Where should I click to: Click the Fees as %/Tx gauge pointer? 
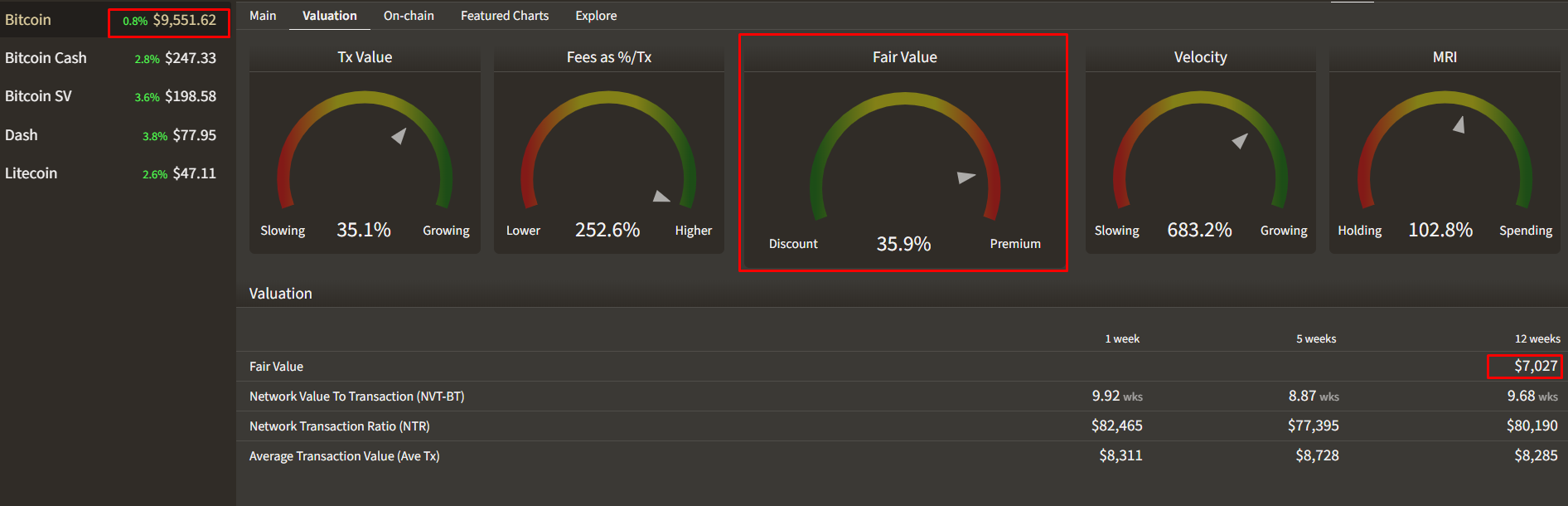click(661, 197)
